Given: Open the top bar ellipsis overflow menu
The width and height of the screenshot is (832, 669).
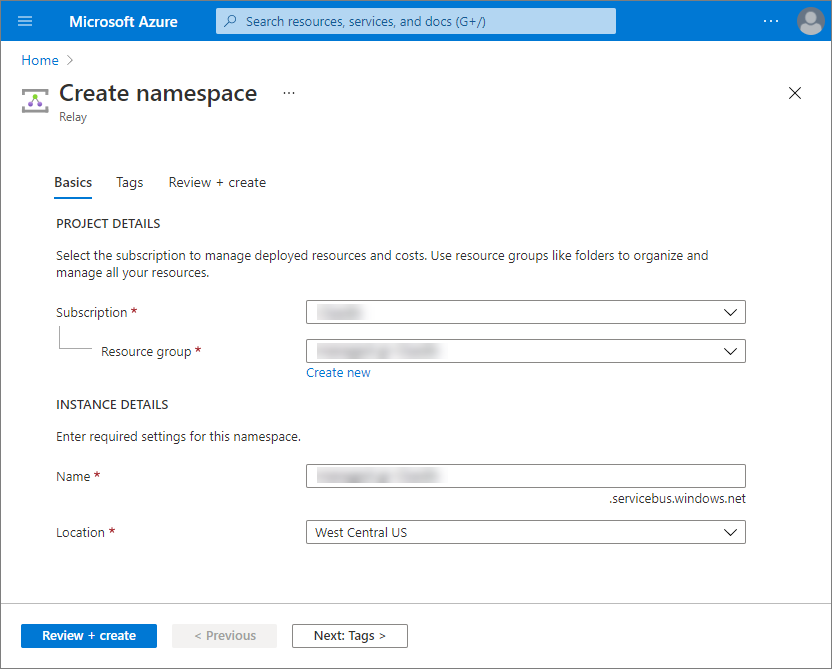Looking at the screenshot, I should coord(770,21).
